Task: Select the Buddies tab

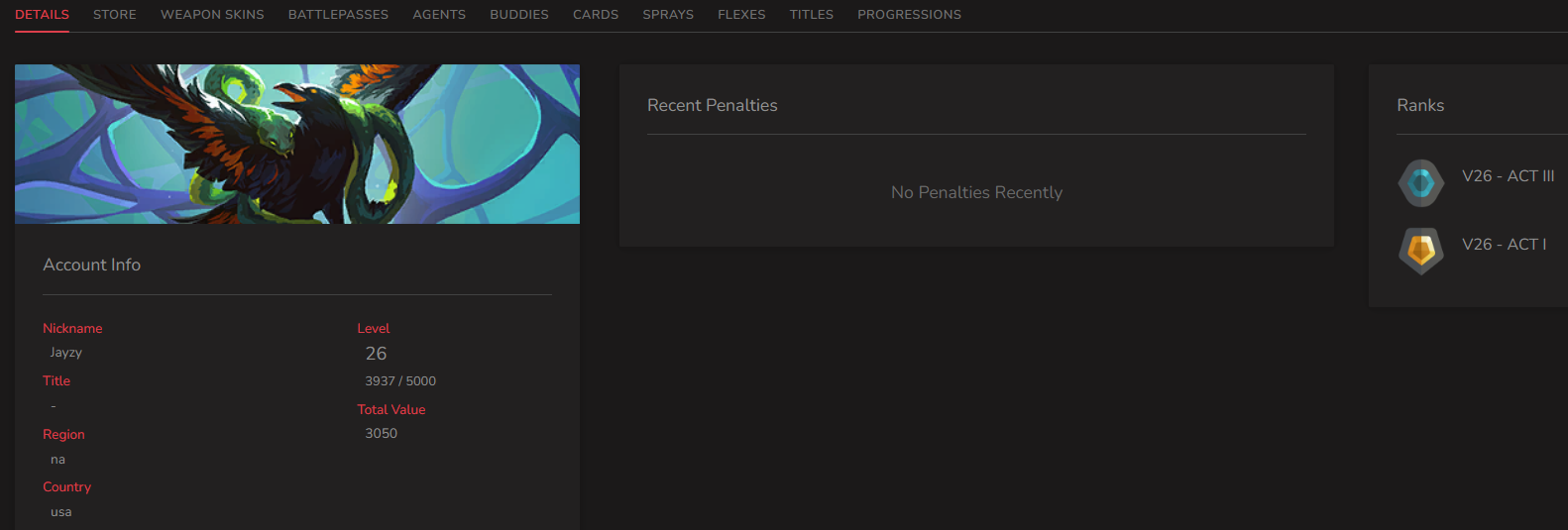Action: tap(519, 15)
